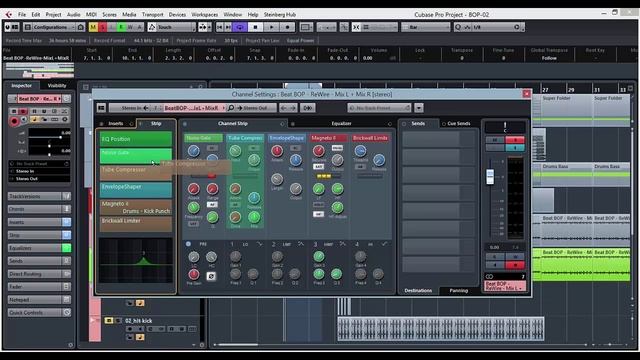Open the functions menu arrow next to preset
The width and height of the screenshot is (640, 360).
coord(419,108)
